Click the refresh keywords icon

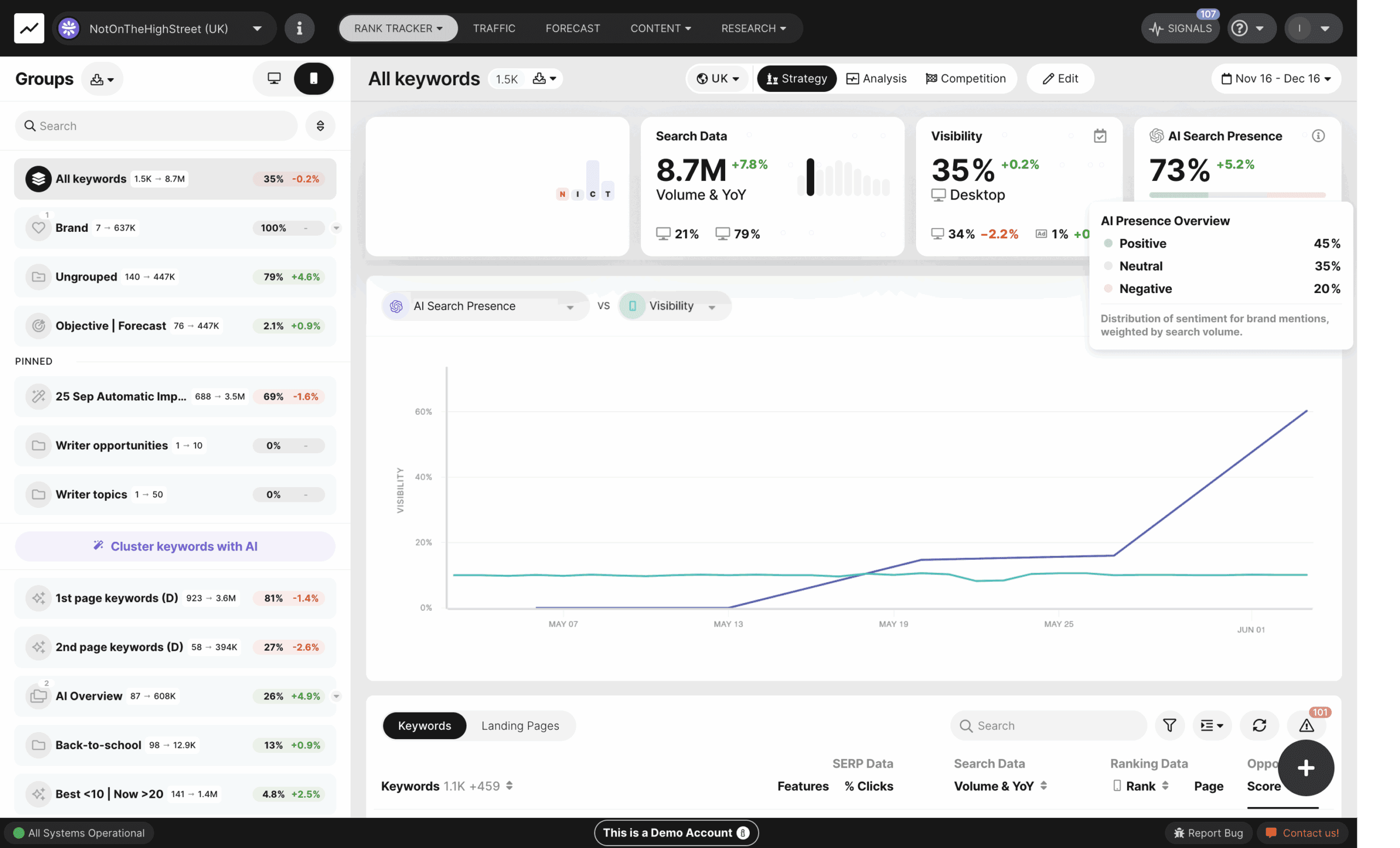click(x=1259, y=726)
